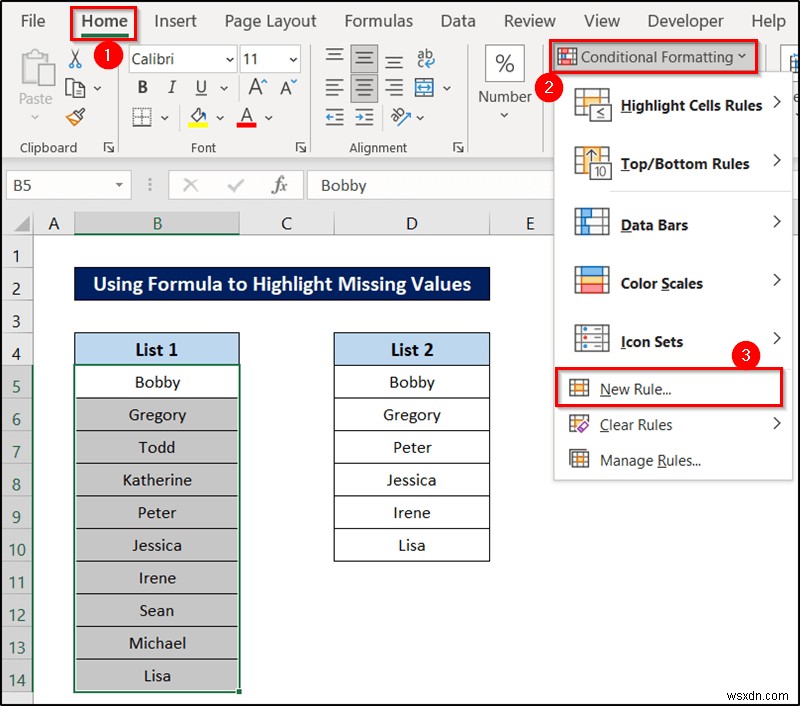
Task: Click the Copy icon in Clipboard group
Action: pos(74,88)
